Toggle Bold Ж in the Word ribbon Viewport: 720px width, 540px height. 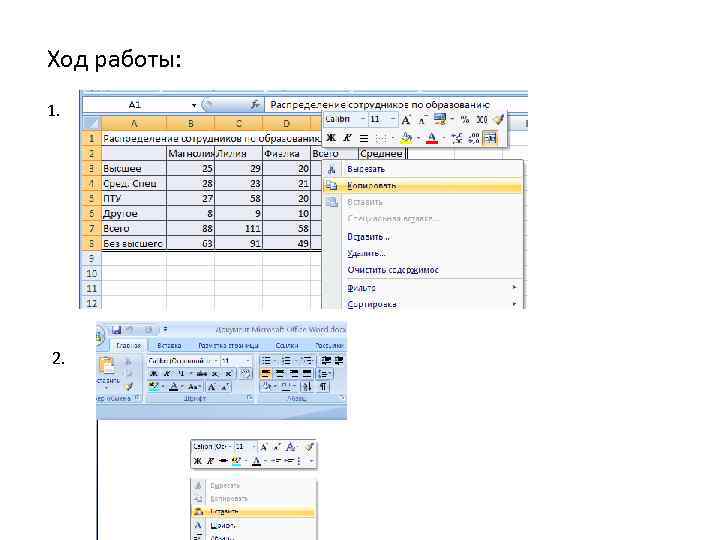[154, 374]
